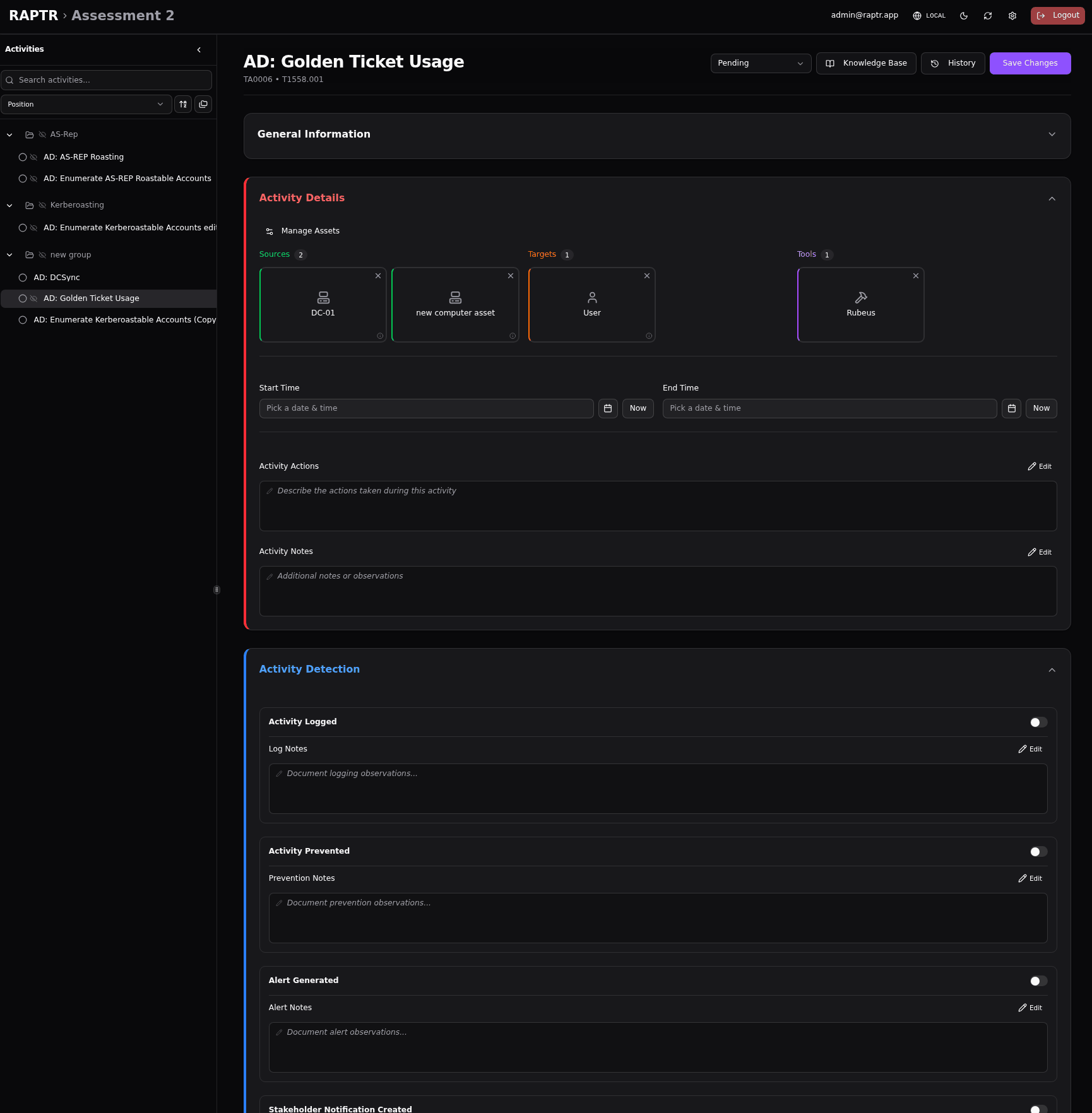
Task: Open settings gear icon
Action: pos(1012,16)
